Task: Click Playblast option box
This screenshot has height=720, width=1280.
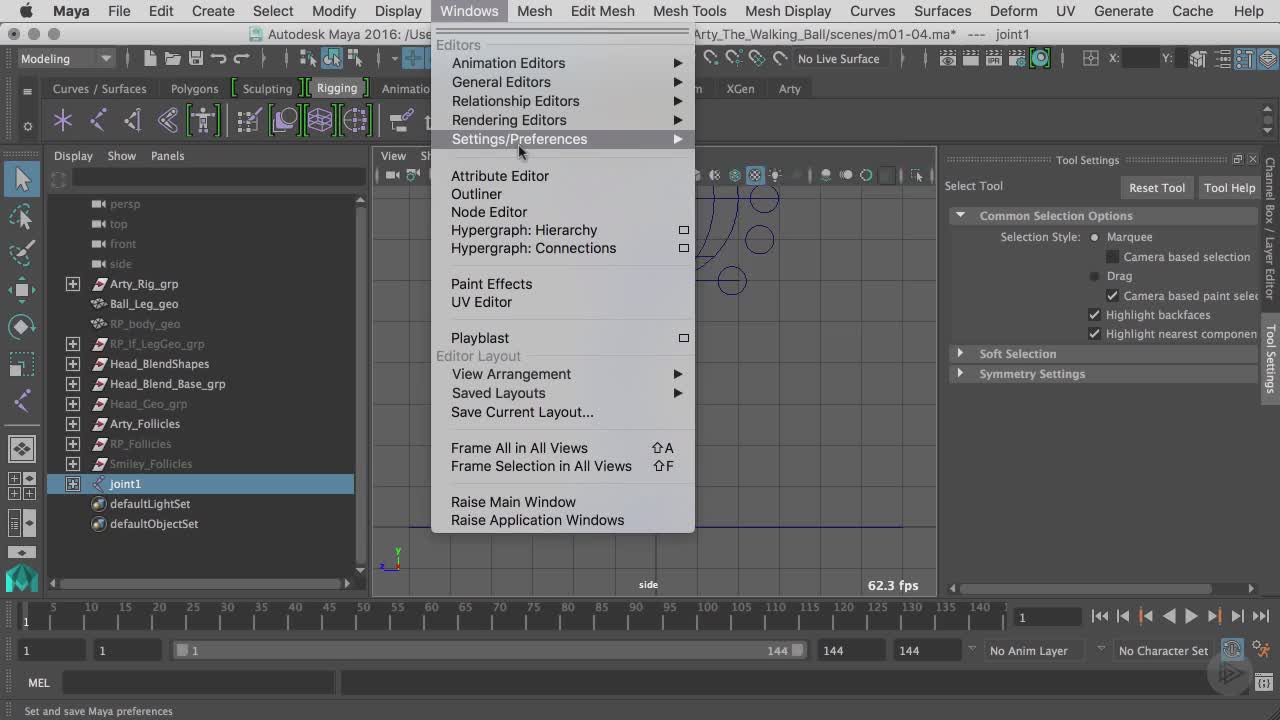Action: pos(684,338)
